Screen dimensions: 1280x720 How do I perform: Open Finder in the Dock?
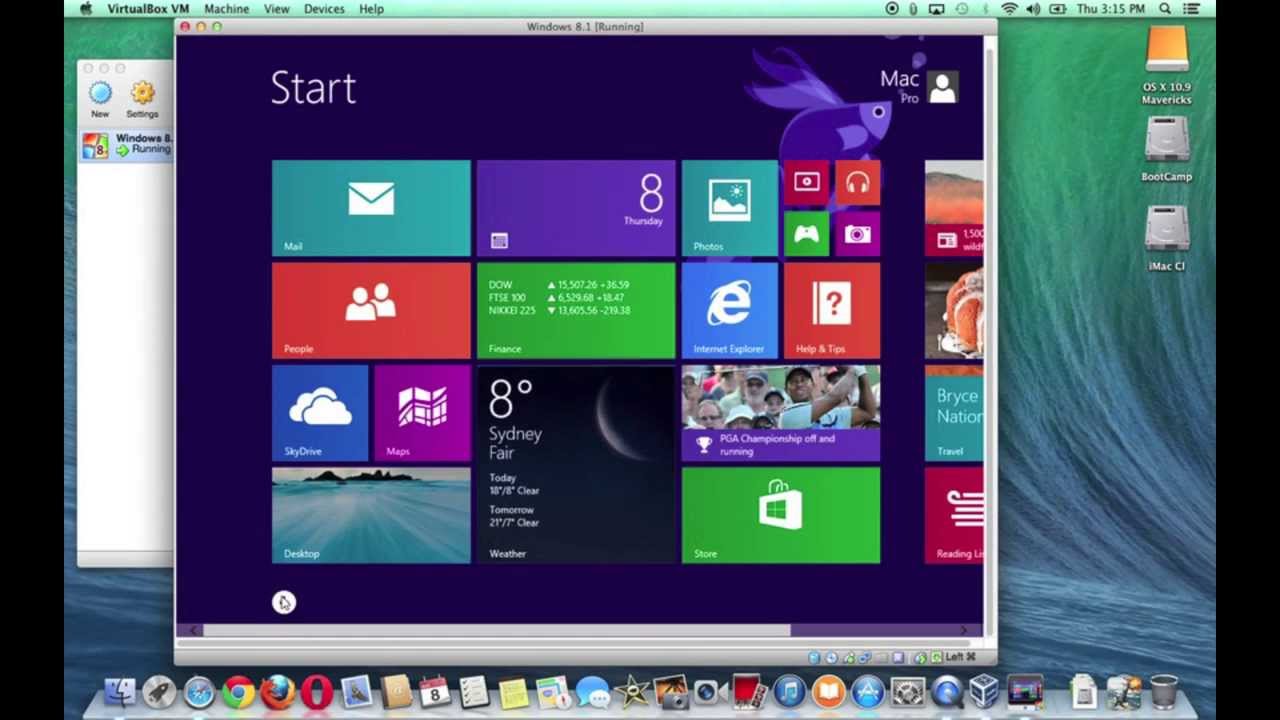point(120,692)
